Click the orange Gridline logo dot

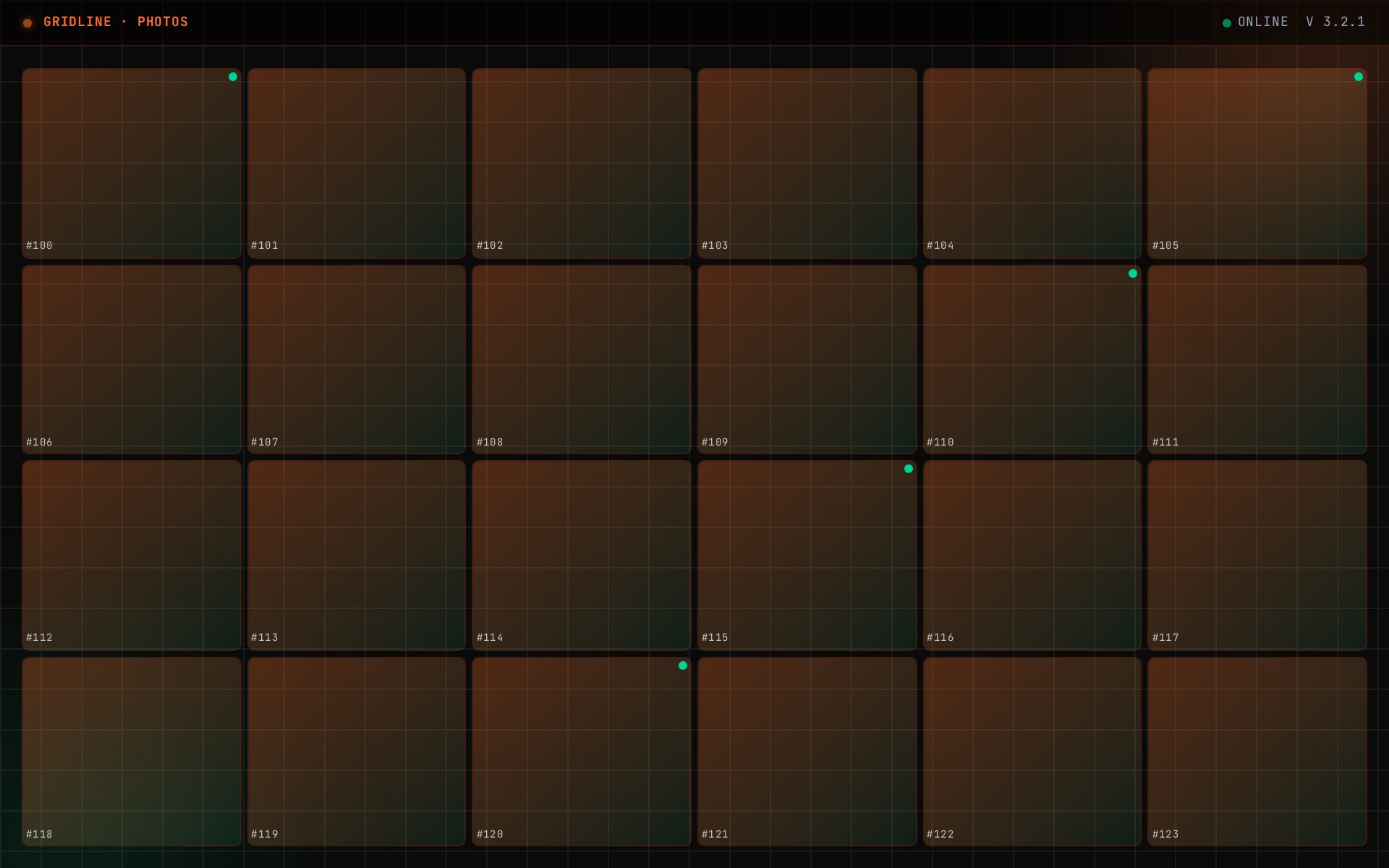click(x=27, y=23)
